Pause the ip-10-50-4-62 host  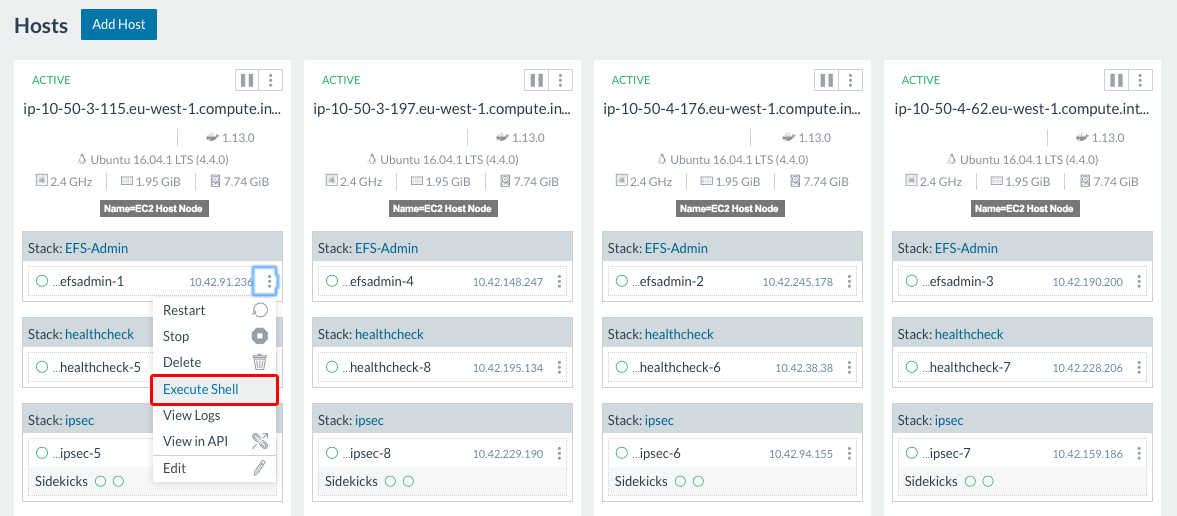1116,80
